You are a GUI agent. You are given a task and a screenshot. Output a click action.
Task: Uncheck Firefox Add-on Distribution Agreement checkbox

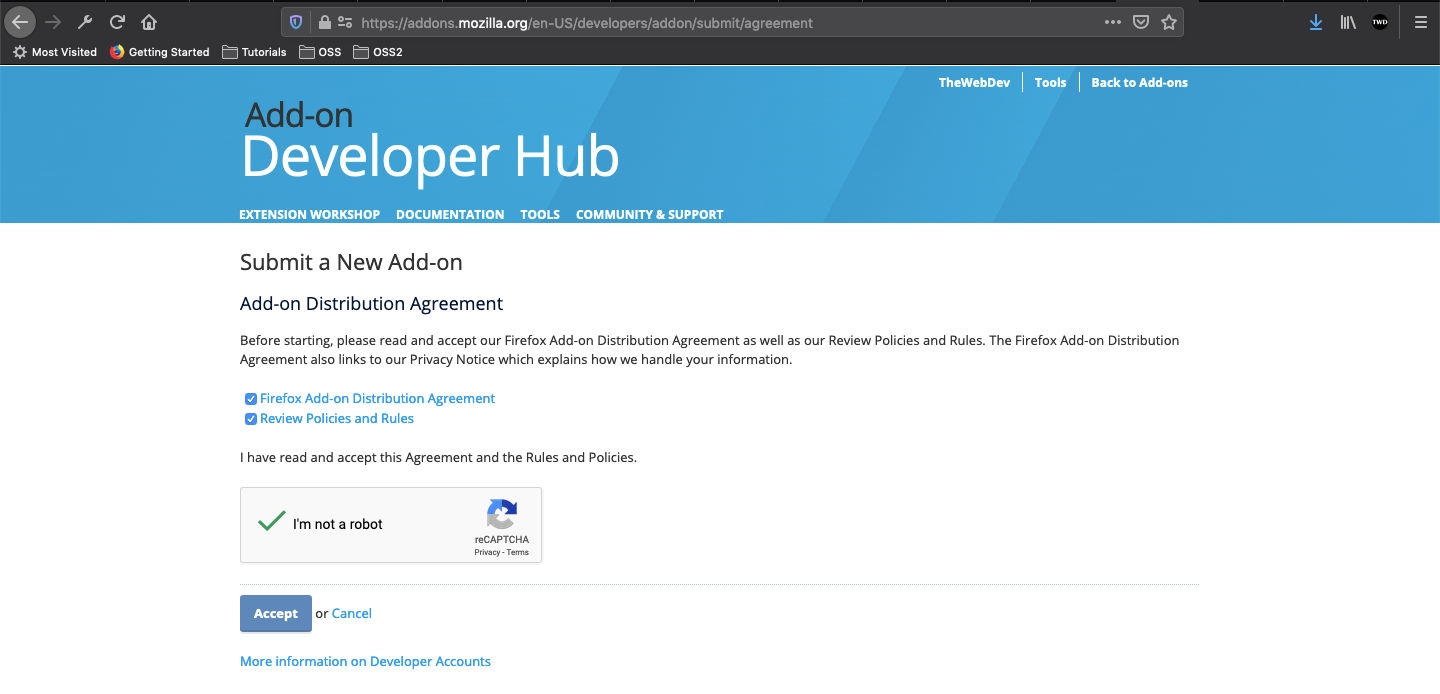click(251, 399)
